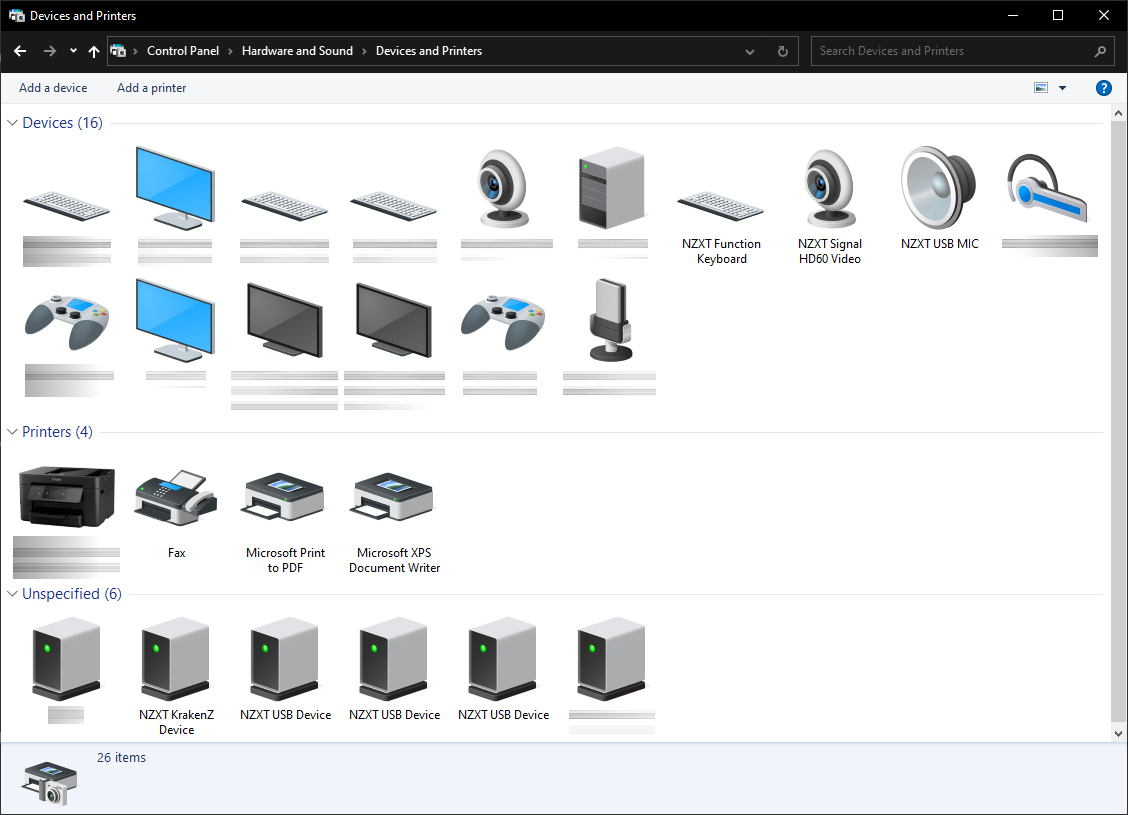Collapse the Unspecified (6) section
Viewport: 1128px width, 815px height.
pyautogui.click(x=12, y=593)
